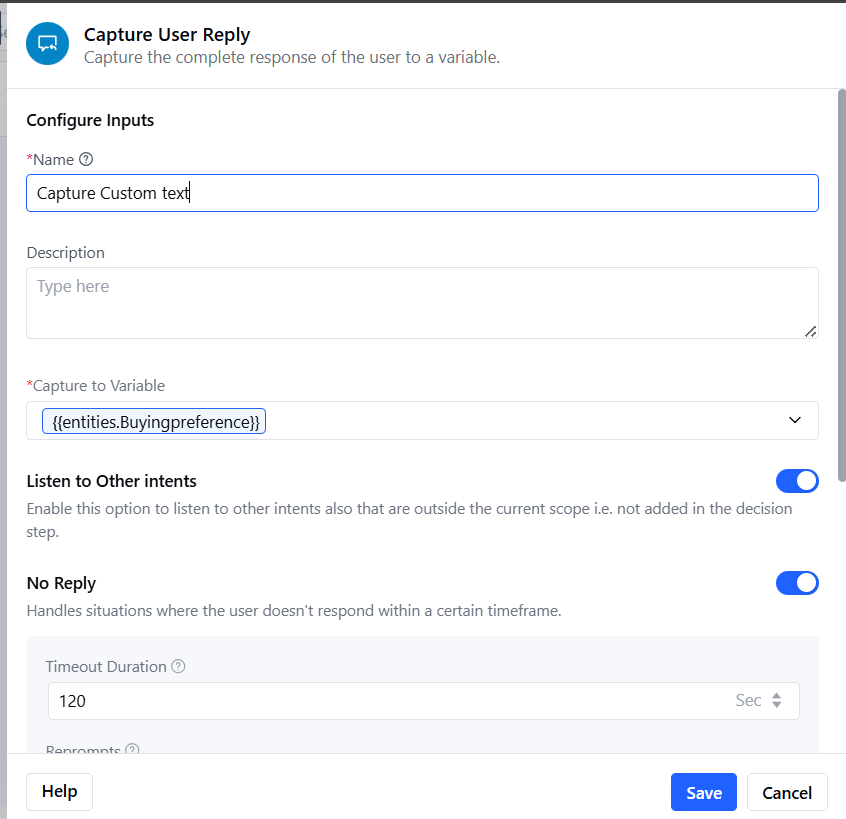Click the help icon beside Name
The image size is (846, 819).
pyautogui.click(x=86, y=159)
